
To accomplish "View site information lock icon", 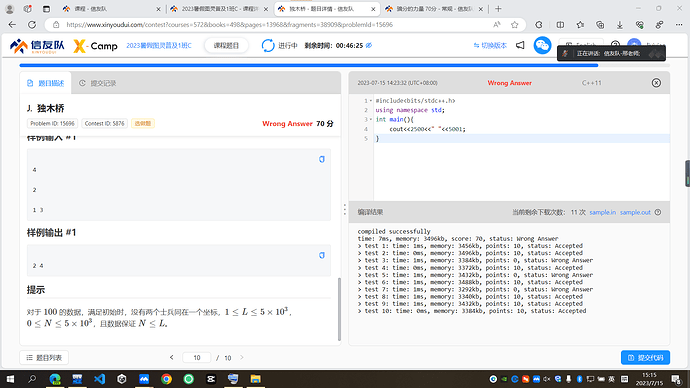I will tap(56, 25).
